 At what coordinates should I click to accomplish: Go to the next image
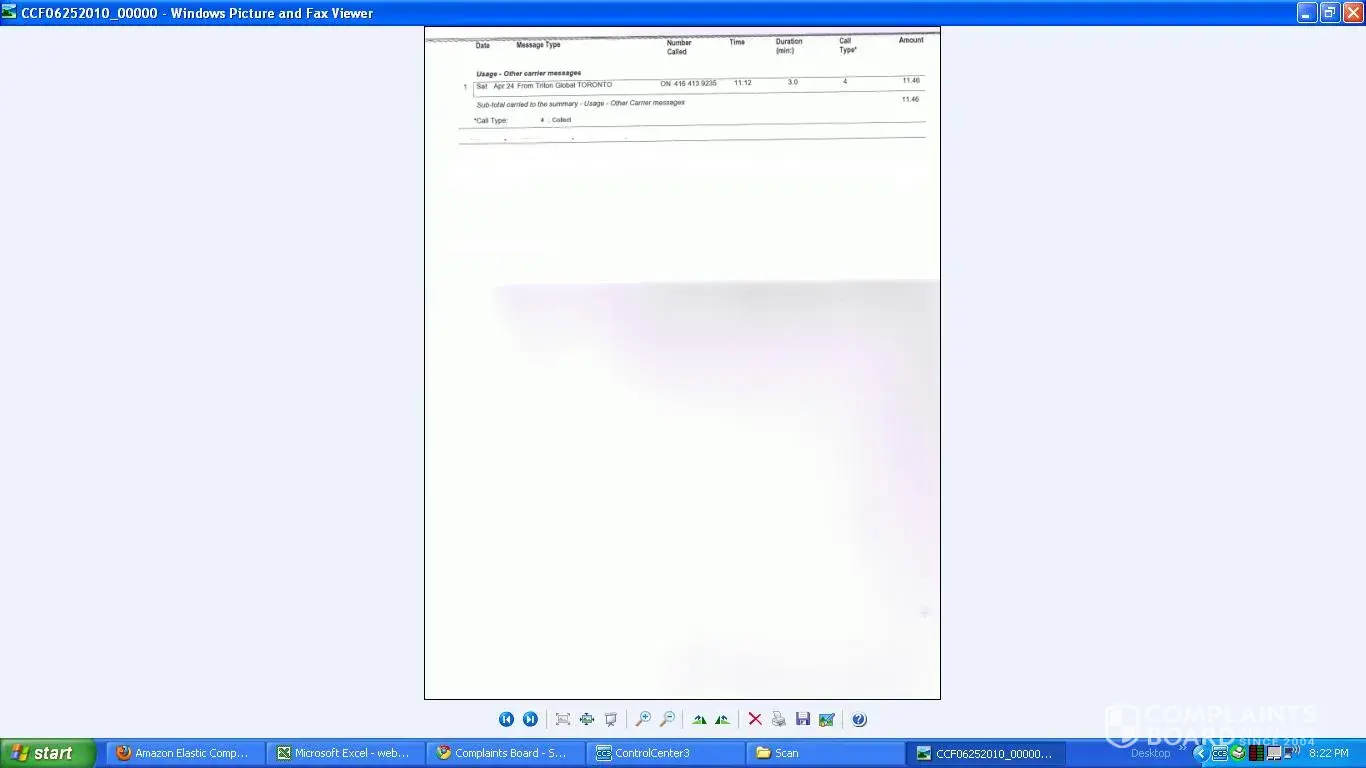[x=530, y=719]
